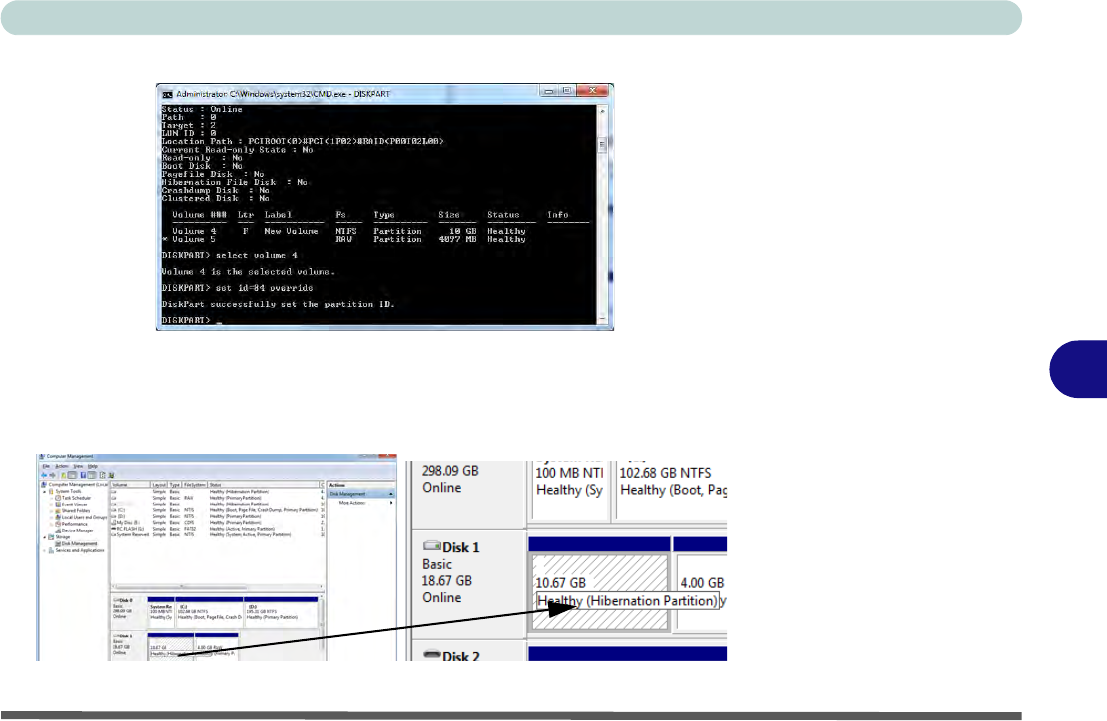Expand More Actions in the Actions pane

click(351, 502)
